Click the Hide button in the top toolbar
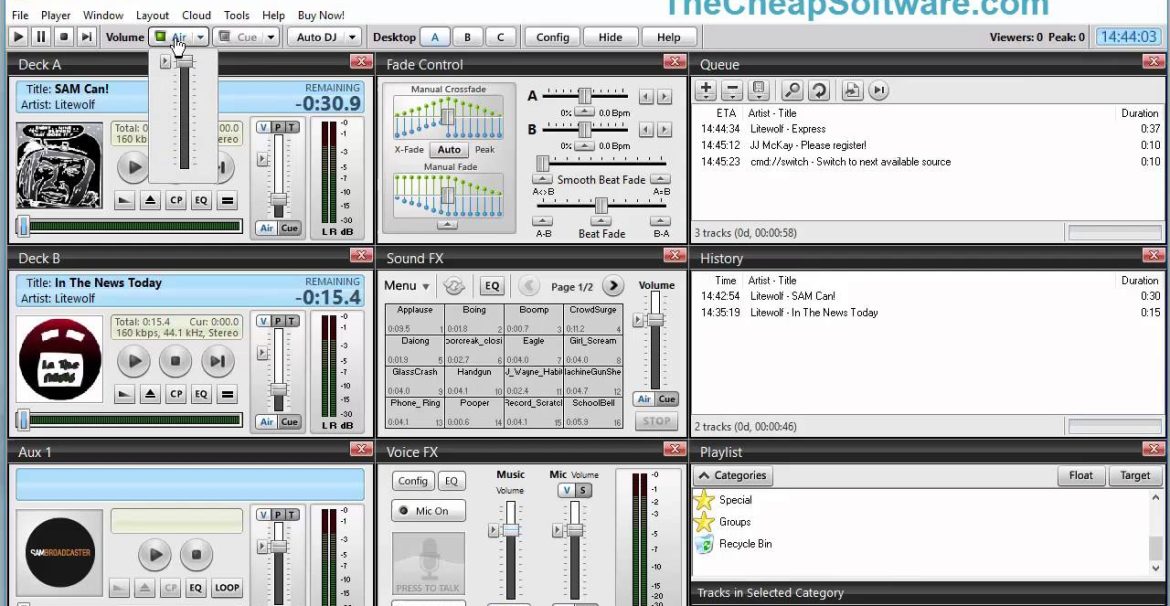The image size is (1170, 606). click(x=610, y=37)
